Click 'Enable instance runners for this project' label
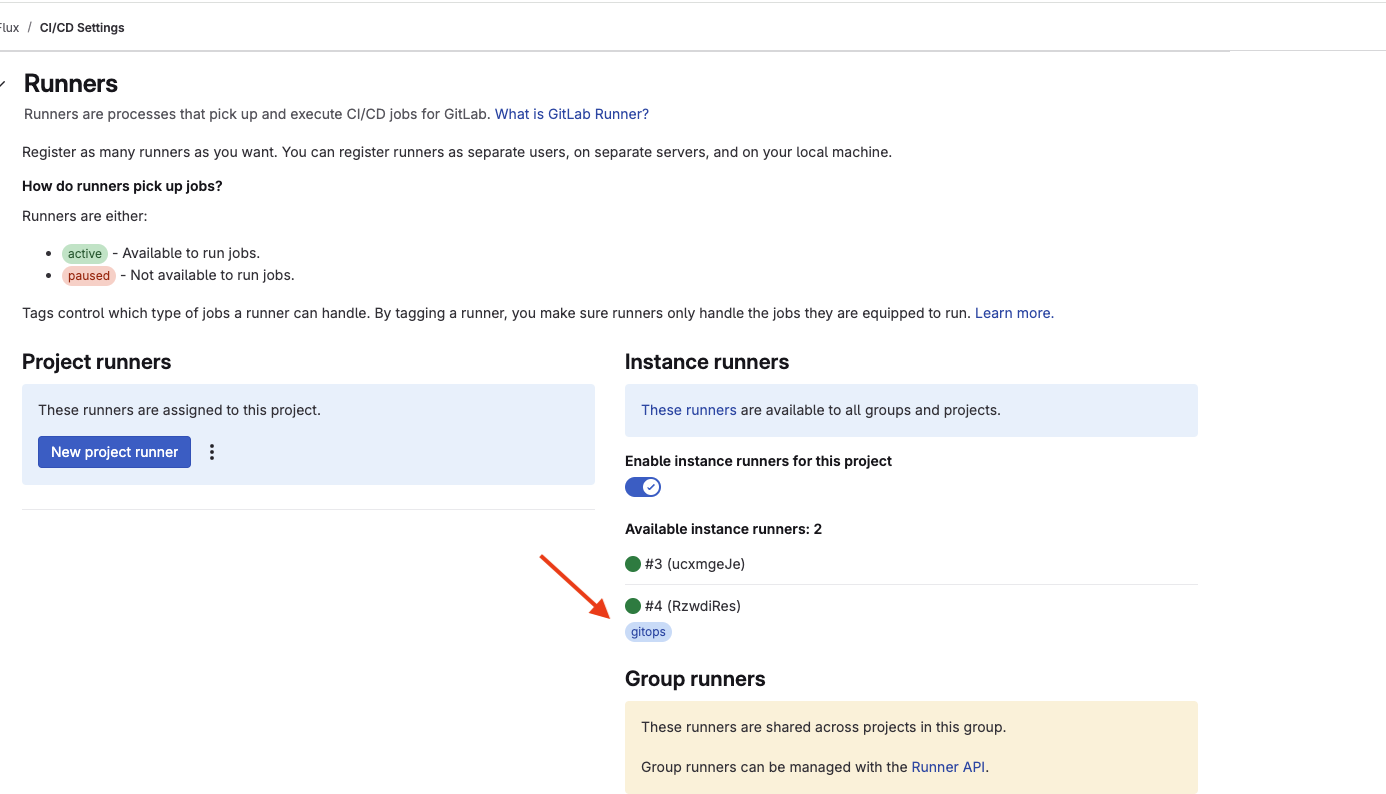The width and height of the screenshot is (1386, 794). click(758, 461)
